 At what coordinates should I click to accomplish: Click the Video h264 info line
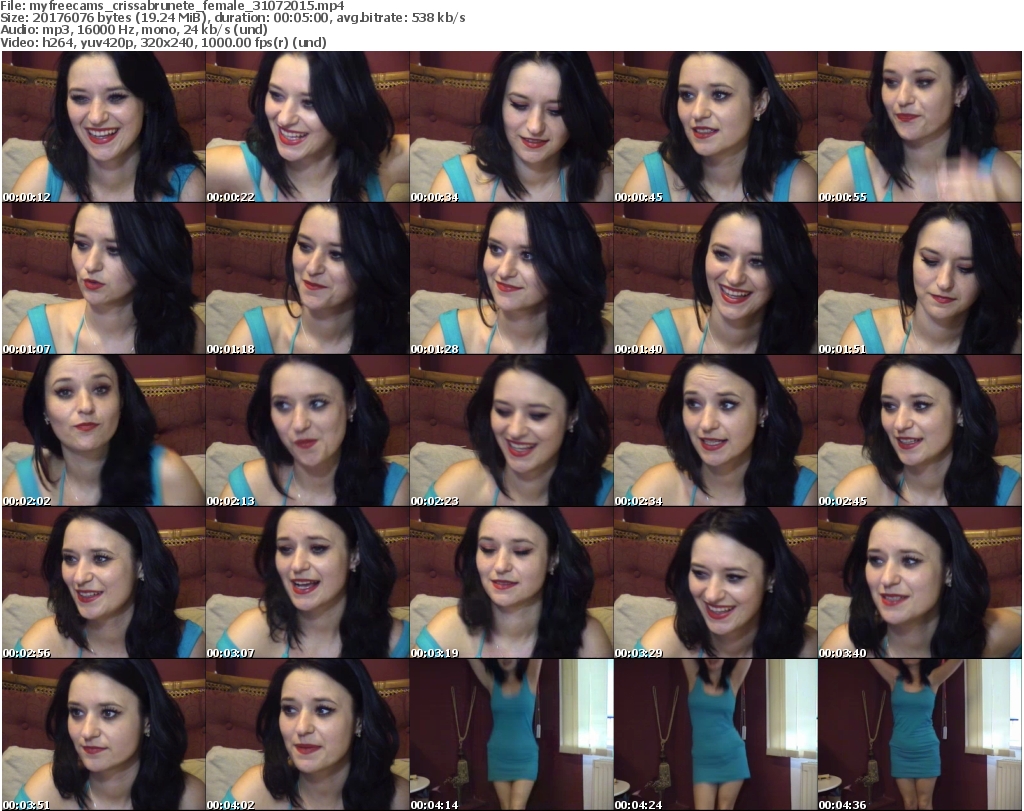pos(163,42)
